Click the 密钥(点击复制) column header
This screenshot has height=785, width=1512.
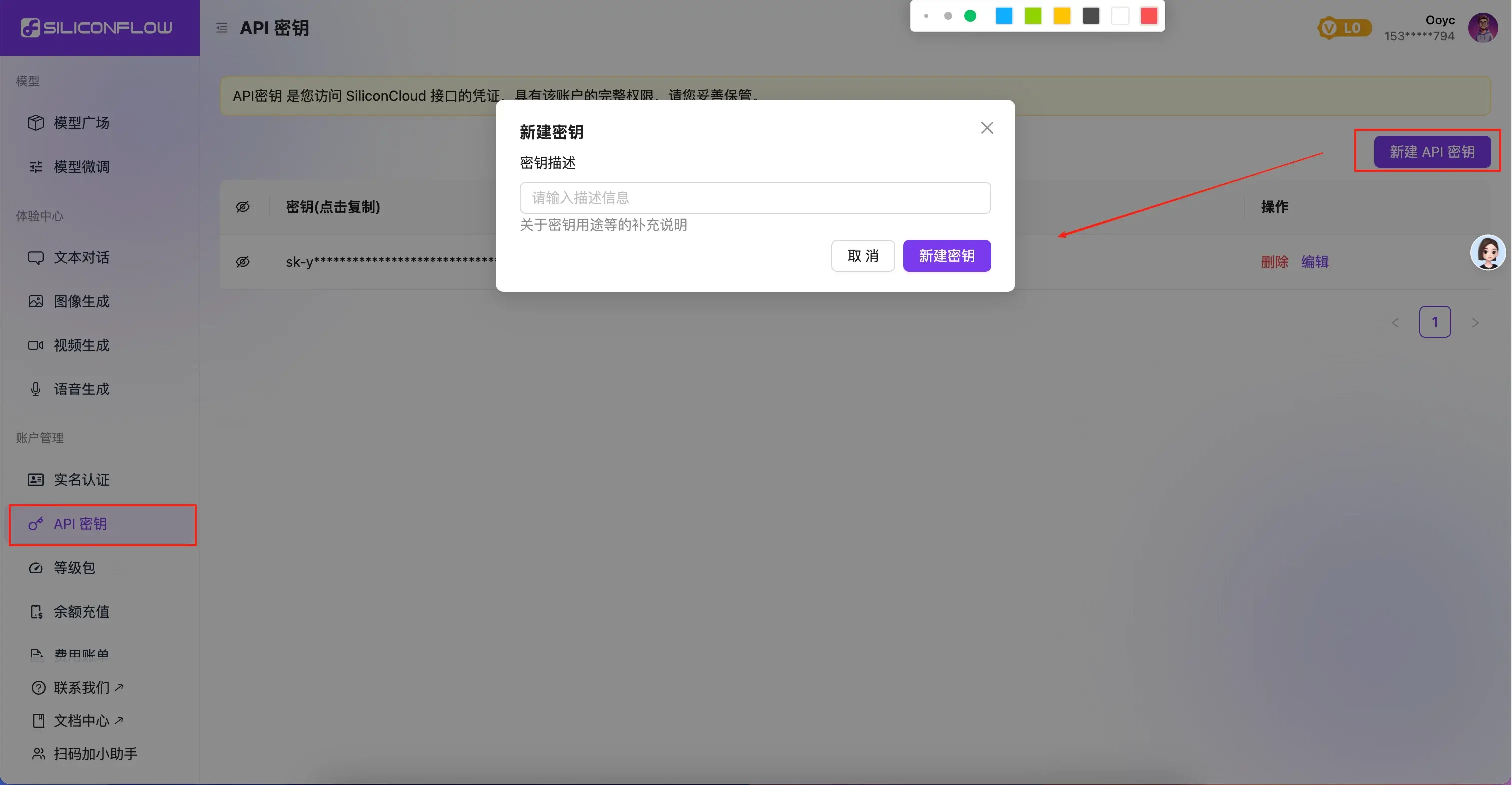[x=333, y=207]
